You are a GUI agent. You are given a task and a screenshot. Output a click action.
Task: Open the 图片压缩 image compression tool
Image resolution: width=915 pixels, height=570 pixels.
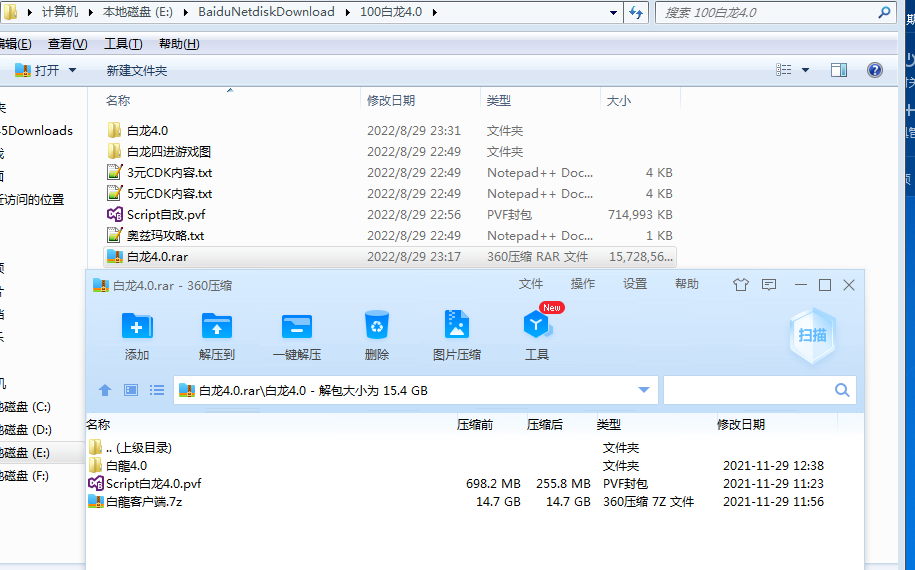click(456, 324)
